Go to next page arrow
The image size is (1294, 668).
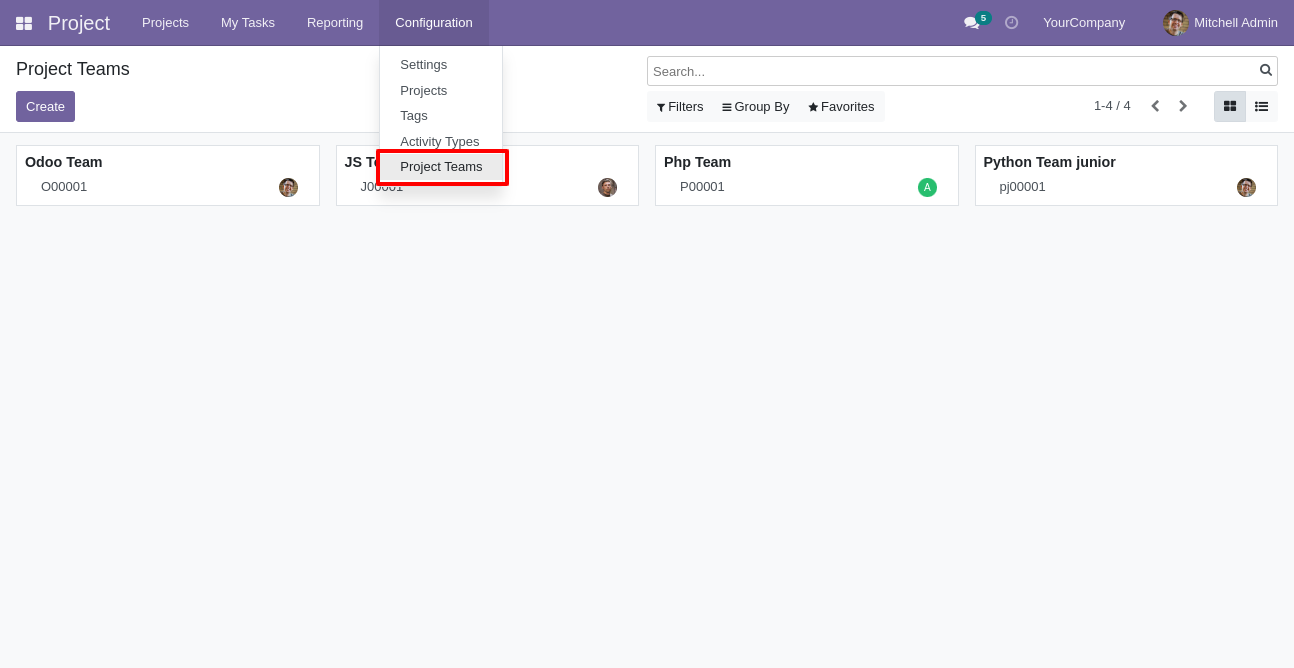point(1182,106)
